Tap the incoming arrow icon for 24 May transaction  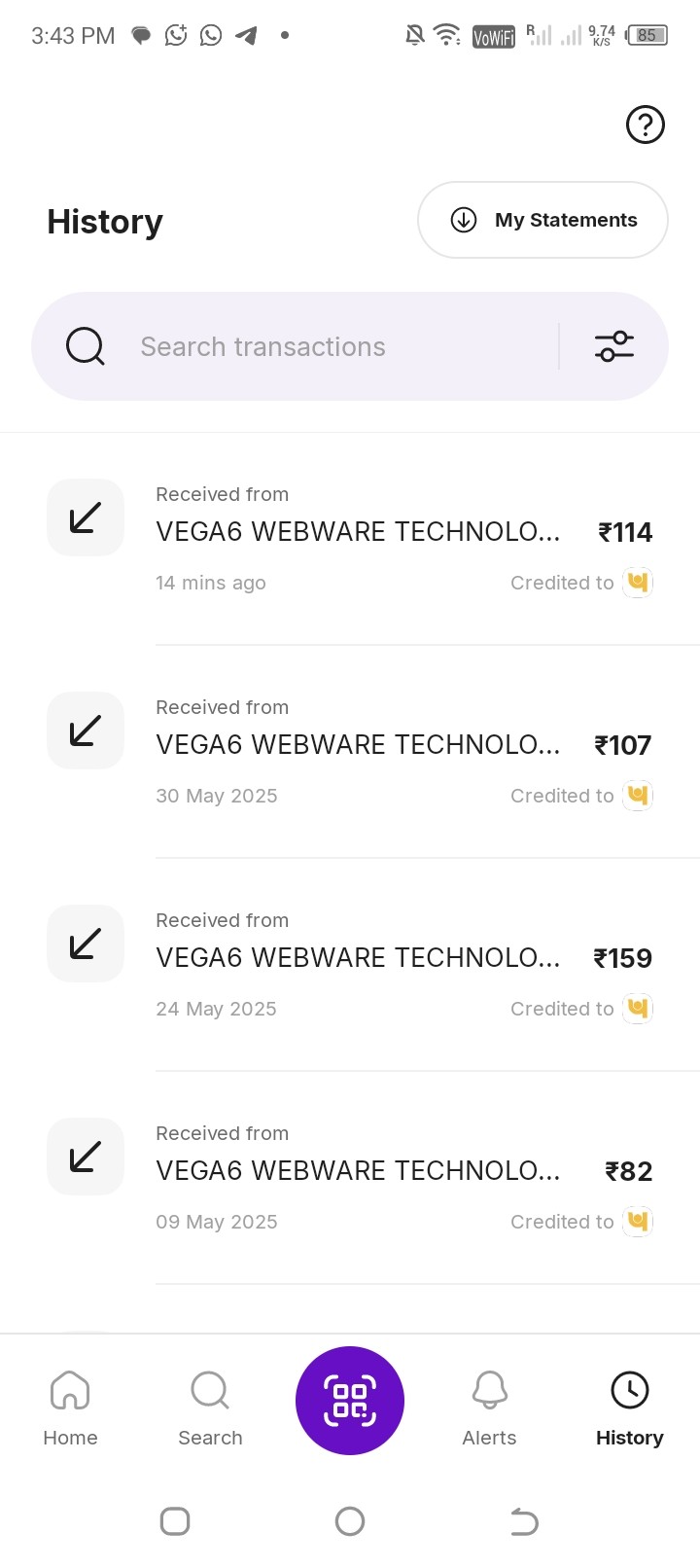[x=86, y=944]
